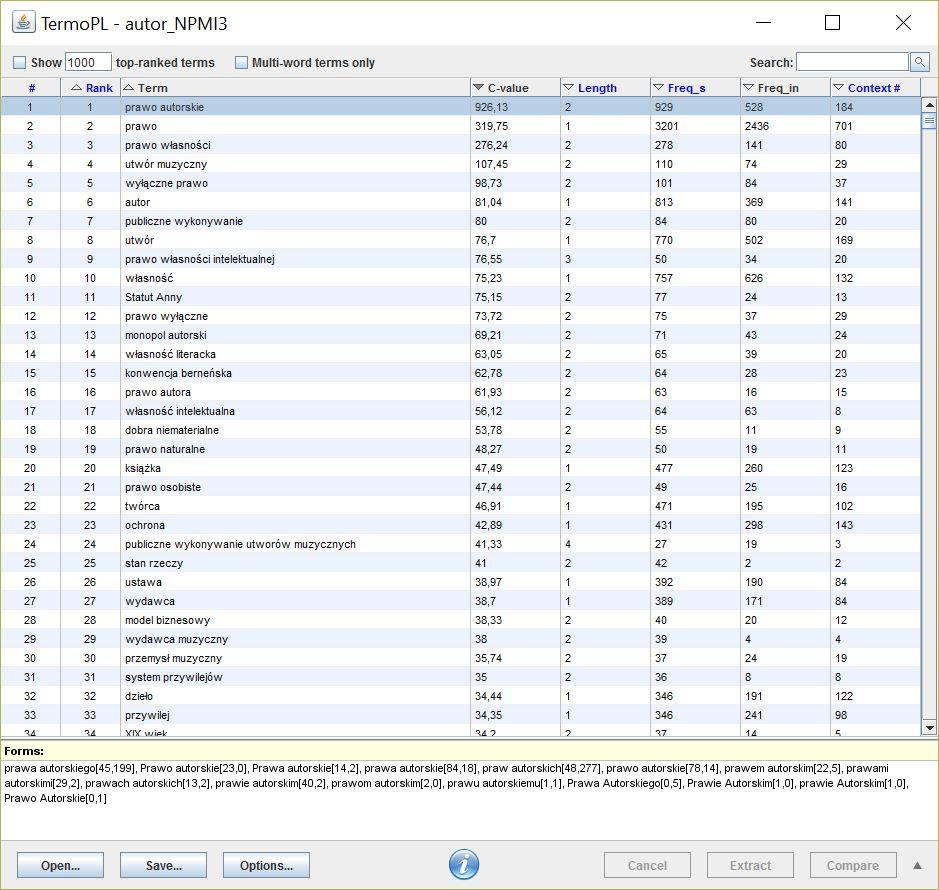The image size is (939, 890).
Task: Select the term 'model biznesowy'
Action: click(x=167, y=620)
